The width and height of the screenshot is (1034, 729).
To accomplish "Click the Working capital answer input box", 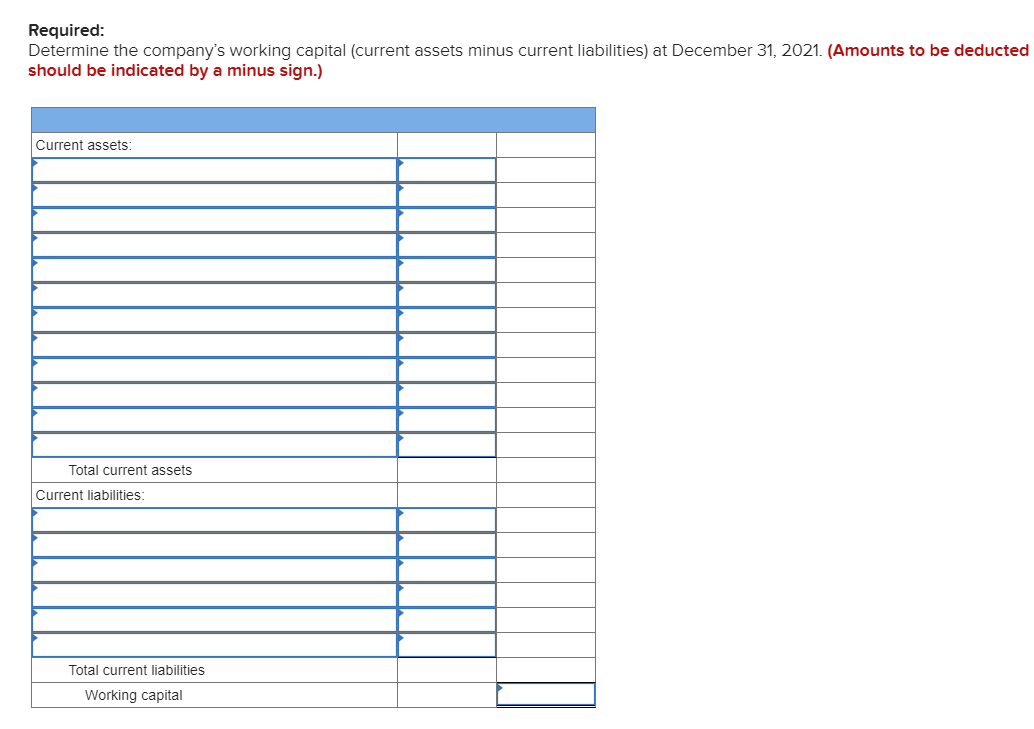I will [545, 694].
